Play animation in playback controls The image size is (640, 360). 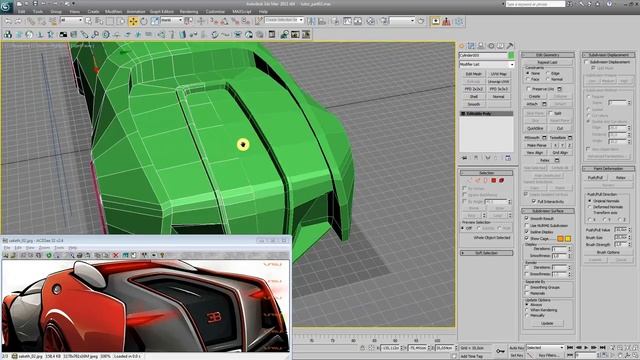tap(586, 347)
